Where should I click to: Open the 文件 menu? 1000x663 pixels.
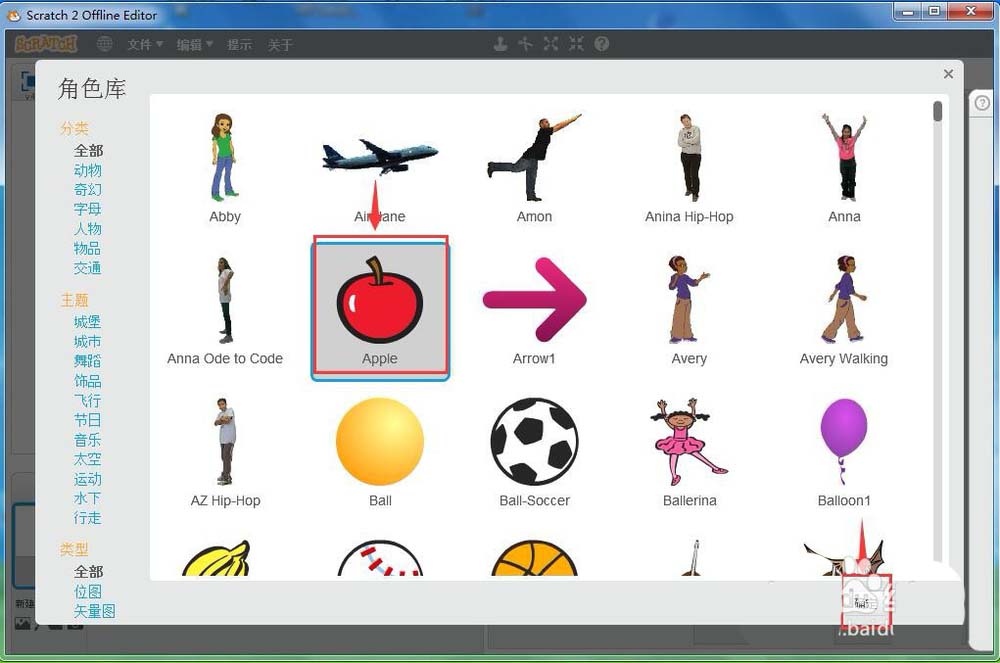pos(145,45)
